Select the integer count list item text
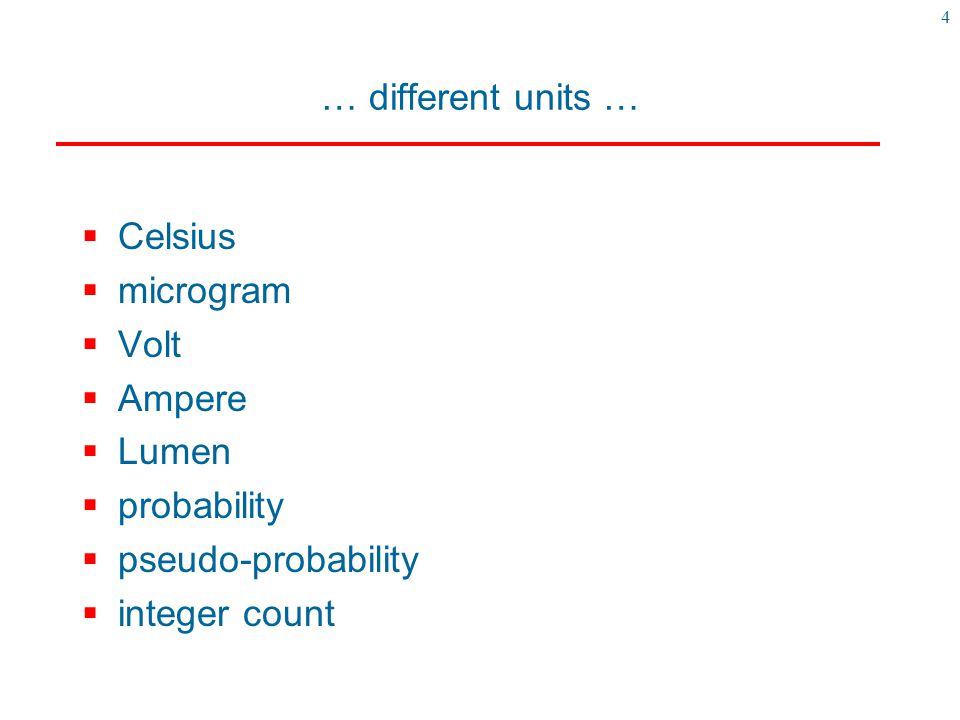 point(226,615)
